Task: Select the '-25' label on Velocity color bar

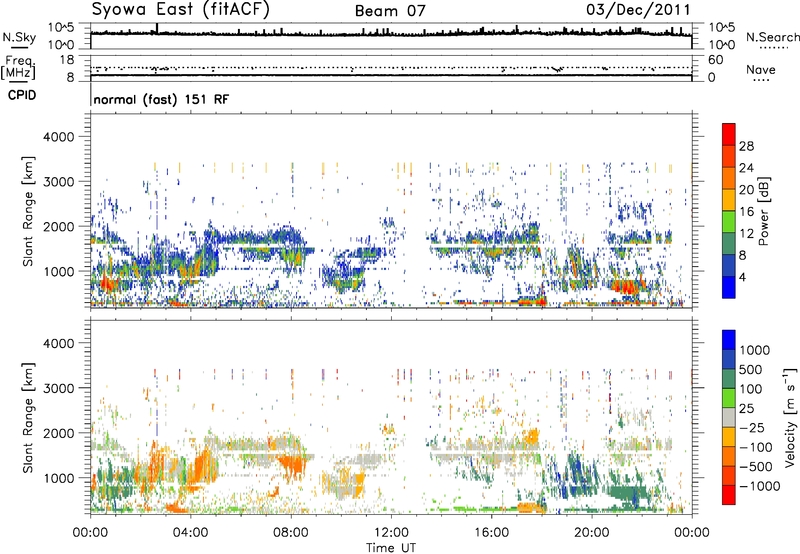Action: (x=752, y=427)
